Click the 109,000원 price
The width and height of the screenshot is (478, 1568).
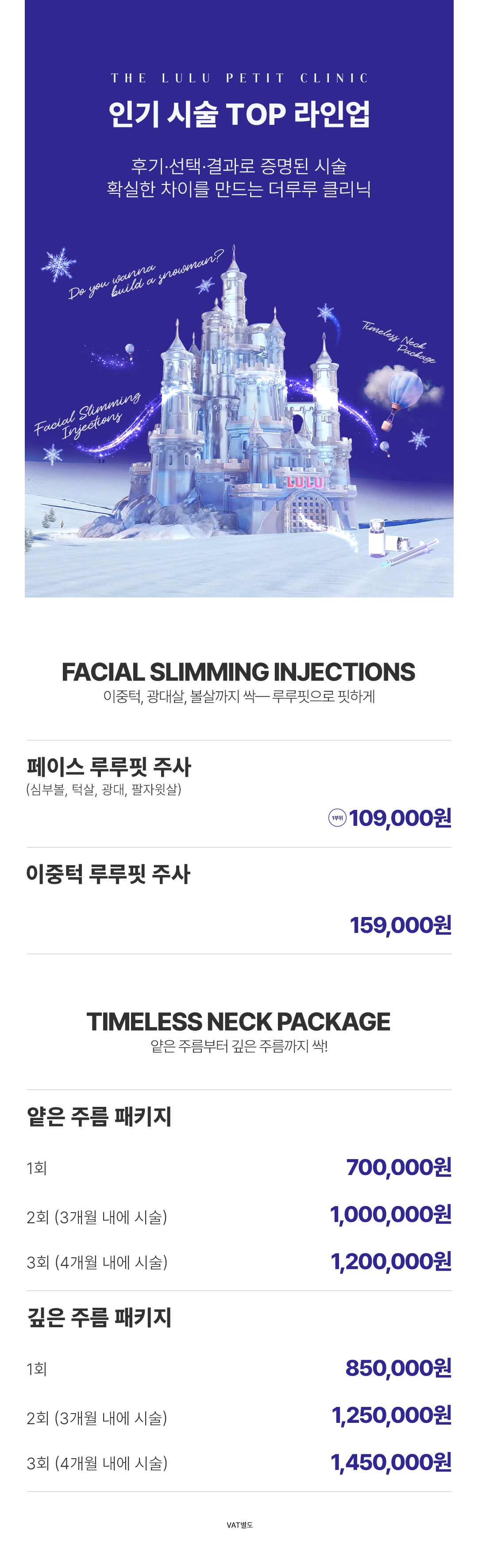click(400, 818)
